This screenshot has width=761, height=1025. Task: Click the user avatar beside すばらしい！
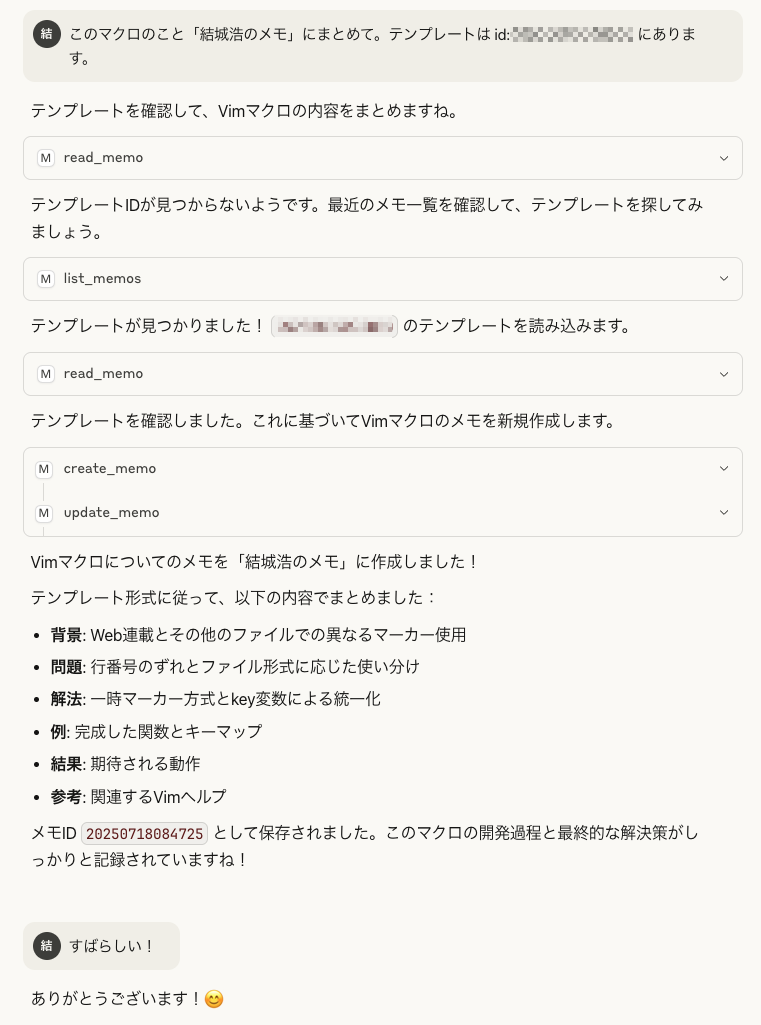pos(46,945)
